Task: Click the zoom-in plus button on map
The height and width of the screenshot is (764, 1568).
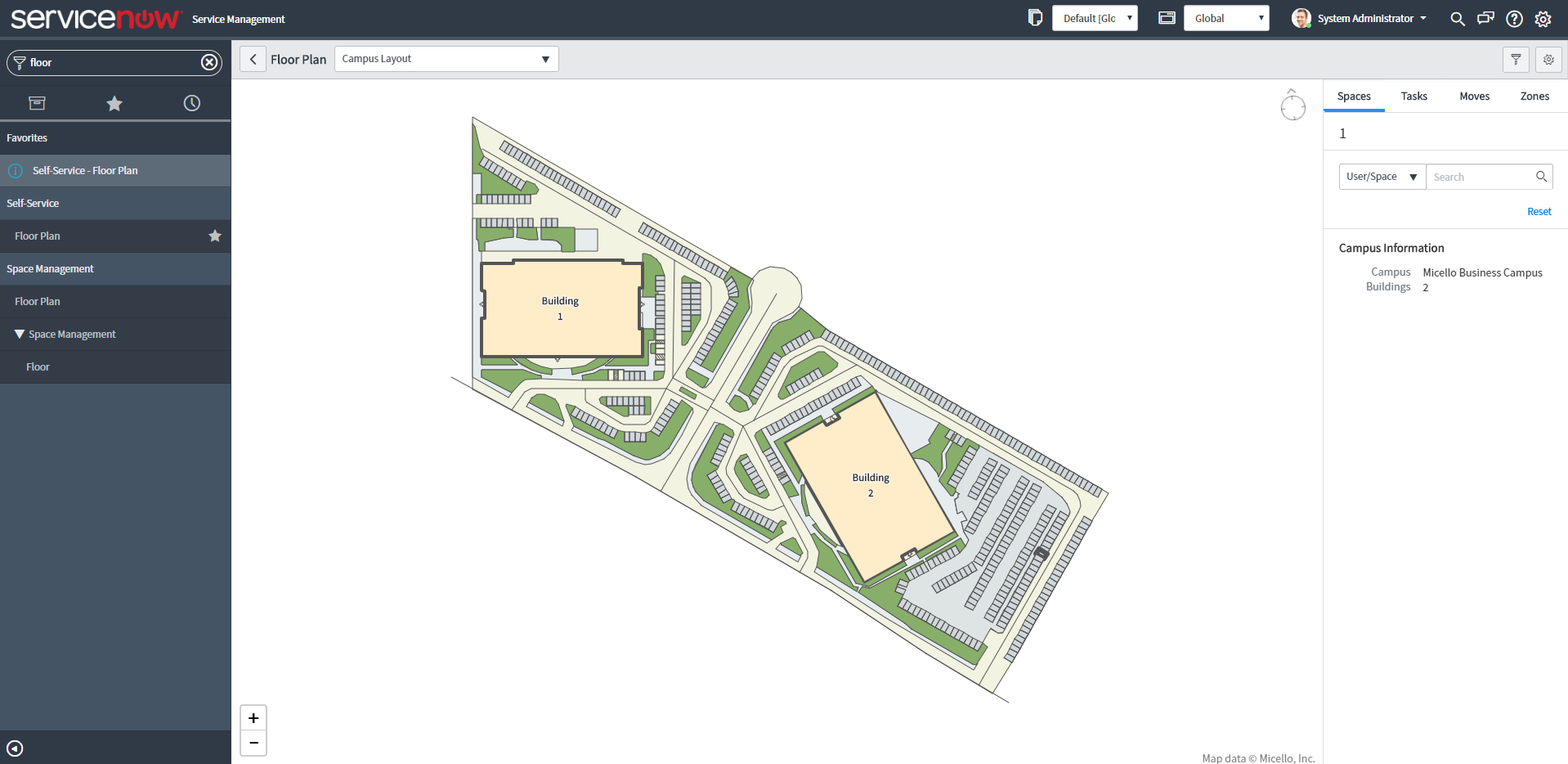Action: pyautogui.click(x=253, y=717)
